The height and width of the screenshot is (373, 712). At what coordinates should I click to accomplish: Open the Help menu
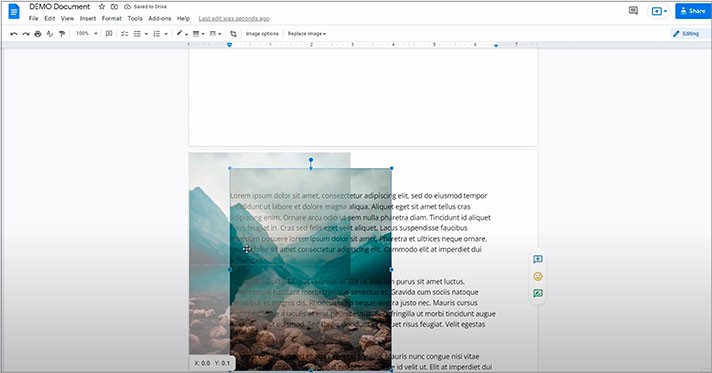tap(183, 19)
